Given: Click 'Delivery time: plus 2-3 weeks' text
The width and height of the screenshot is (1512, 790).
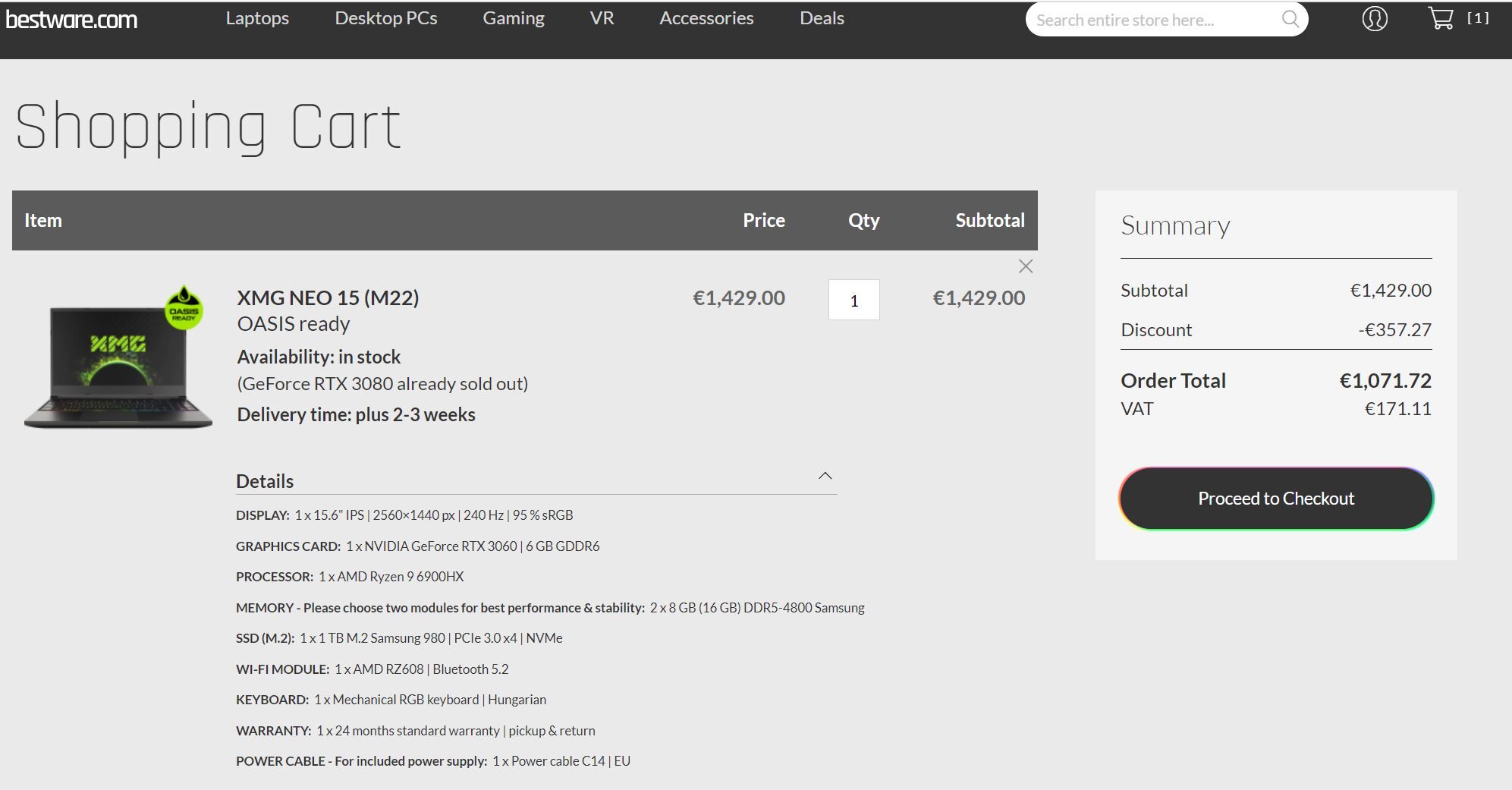Looking at the screenshot, I should (x=356, y=415).
